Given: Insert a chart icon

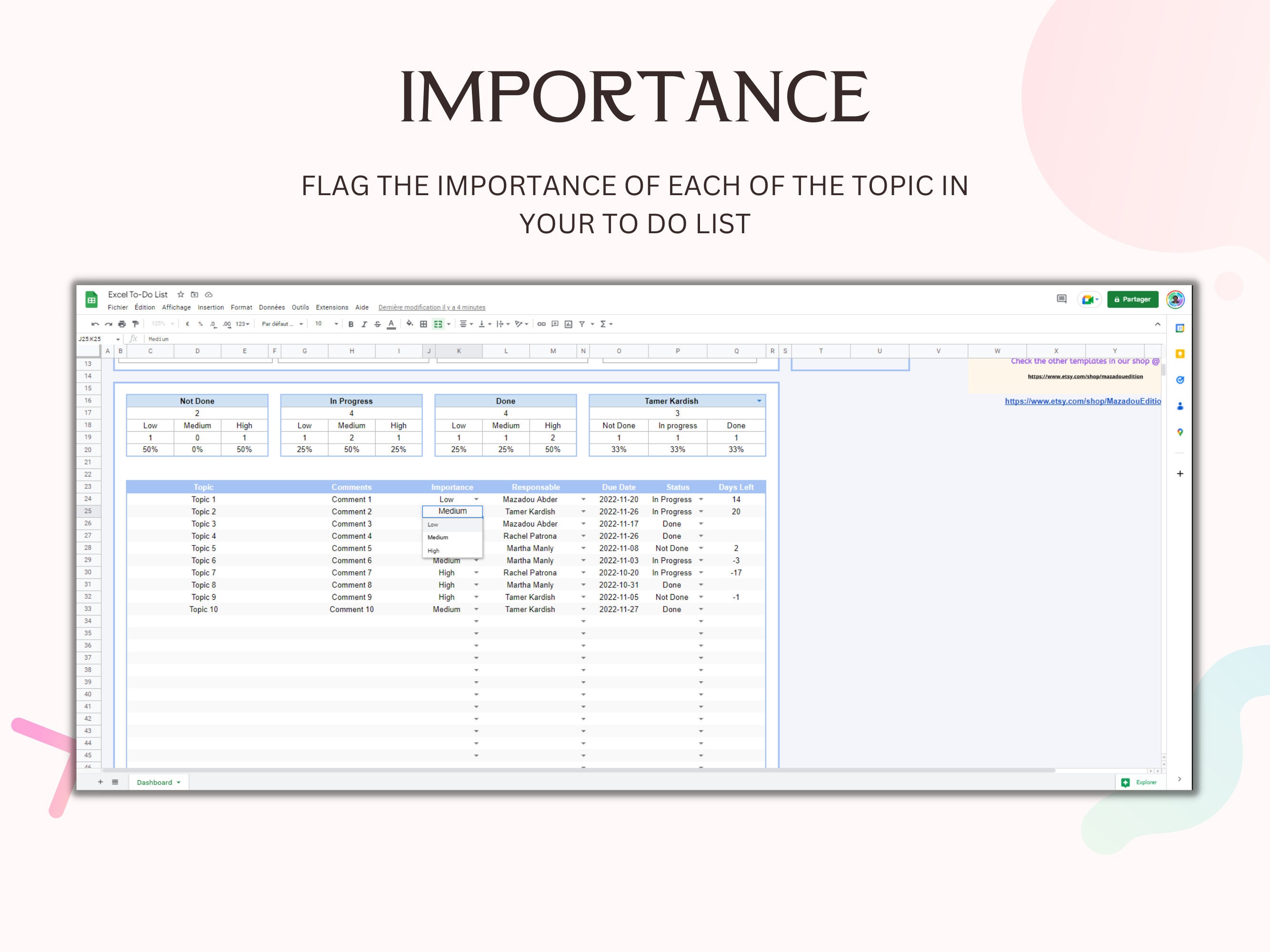Looking at the screenshot, I should 569,324.
